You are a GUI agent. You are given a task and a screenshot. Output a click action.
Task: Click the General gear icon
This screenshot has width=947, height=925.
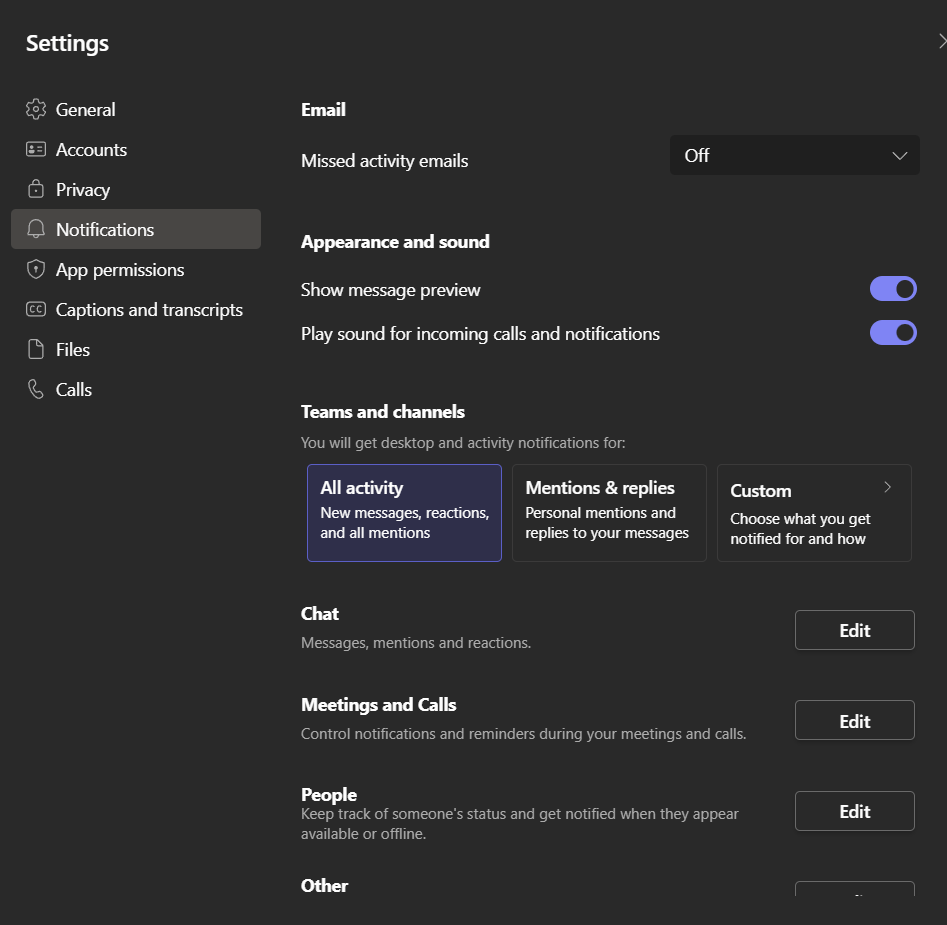coord(36,109)
